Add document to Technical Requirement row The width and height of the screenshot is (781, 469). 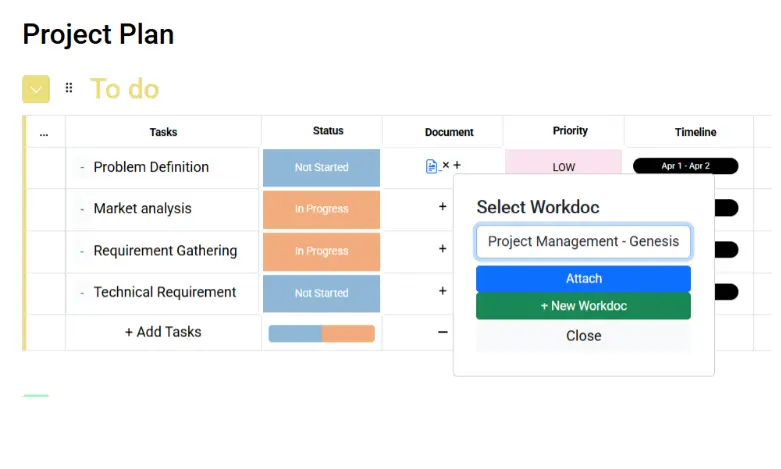click(442, 291)
